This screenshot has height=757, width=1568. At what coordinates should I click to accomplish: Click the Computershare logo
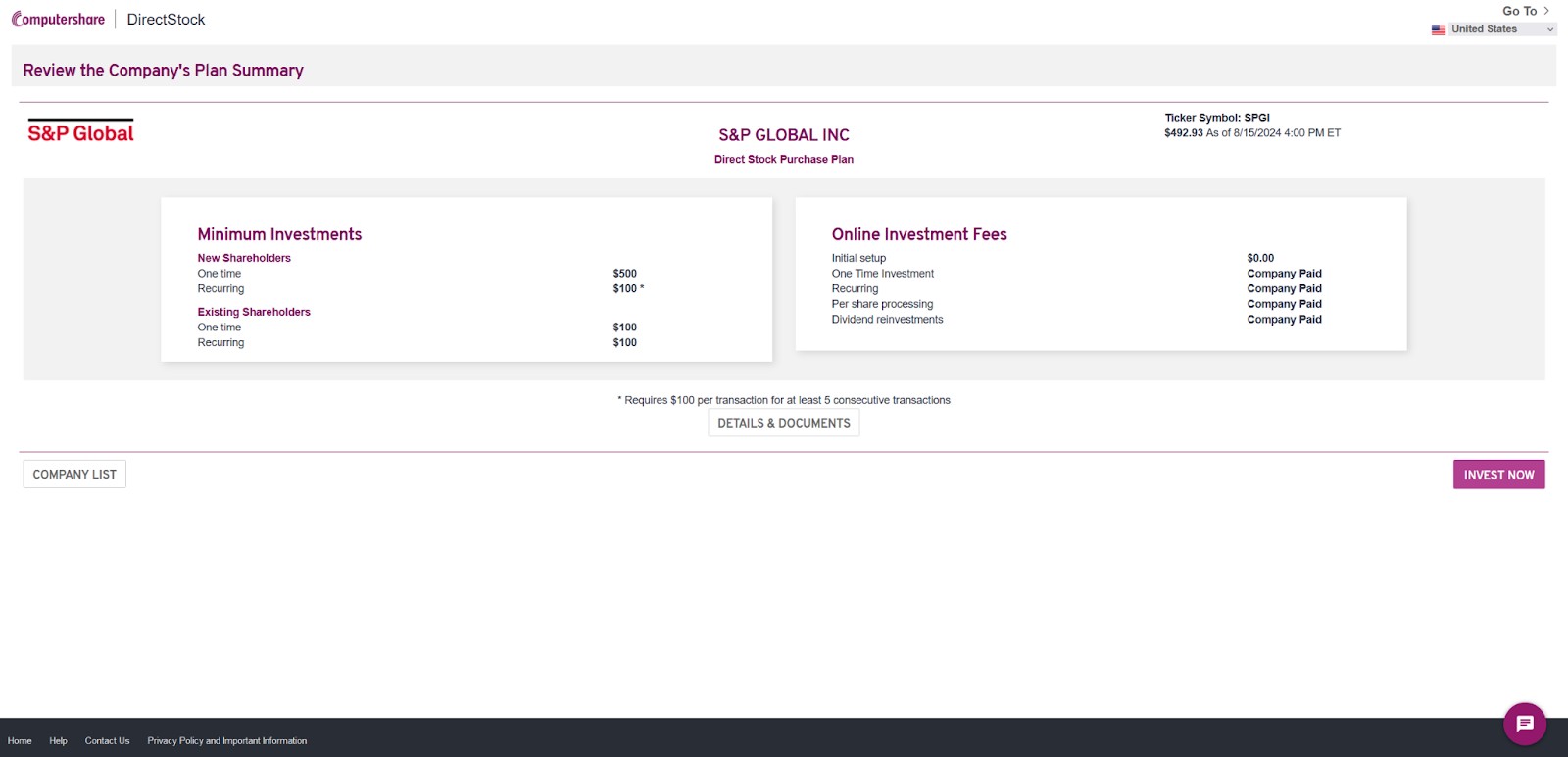coord(58,19)
